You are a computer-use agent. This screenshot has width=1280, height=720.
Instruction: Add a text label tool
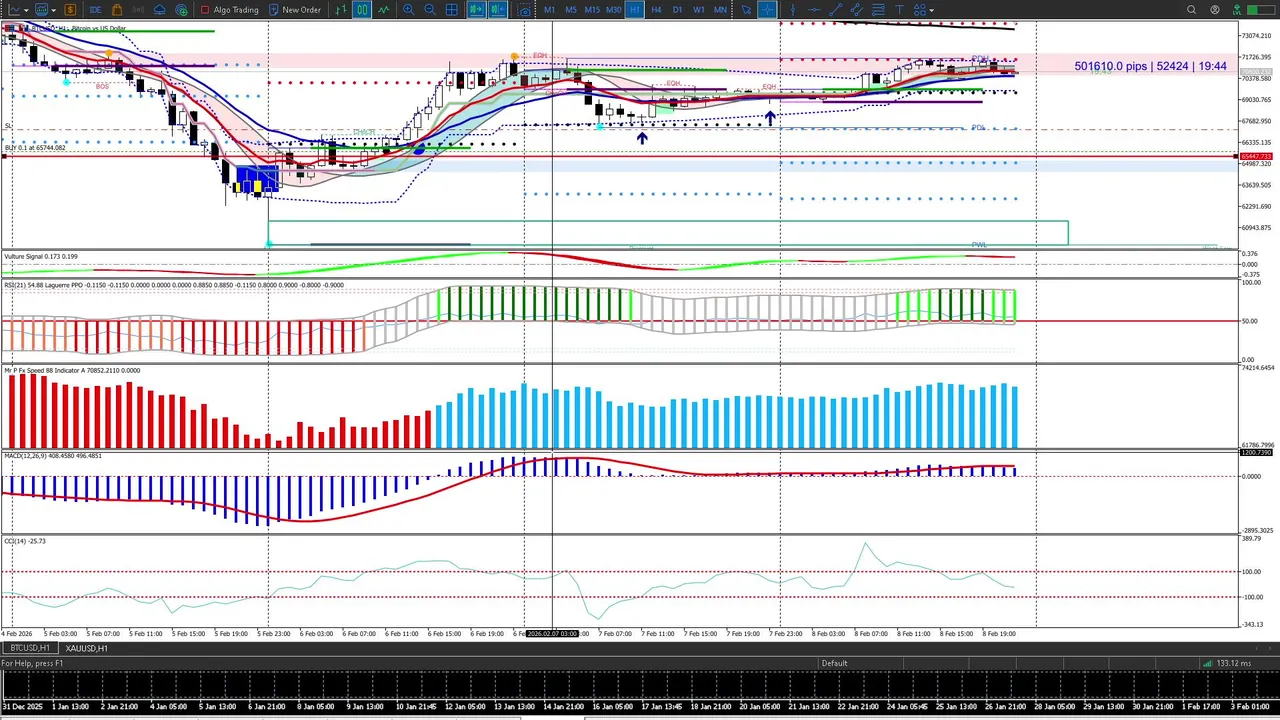tap(899, 10)
